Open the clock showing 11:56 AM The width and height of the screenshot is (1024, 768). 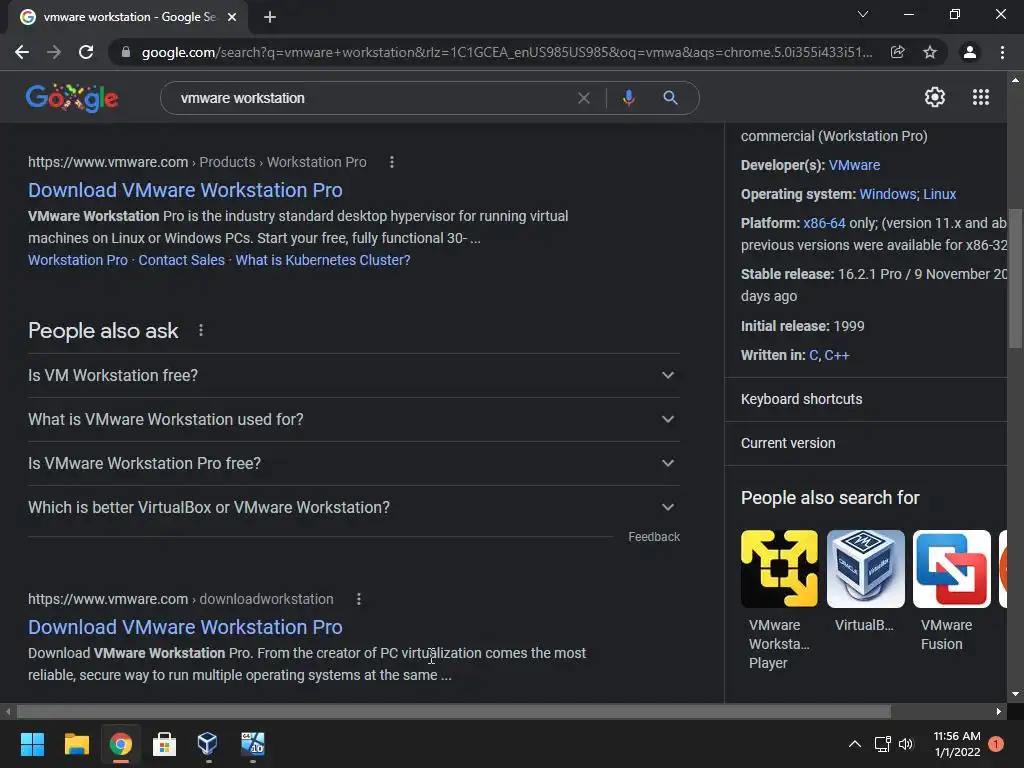pos(957,744)
